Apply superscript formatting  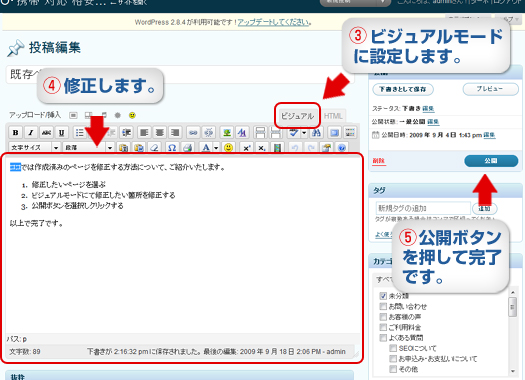pyautogui.click(x=247, y=148)
